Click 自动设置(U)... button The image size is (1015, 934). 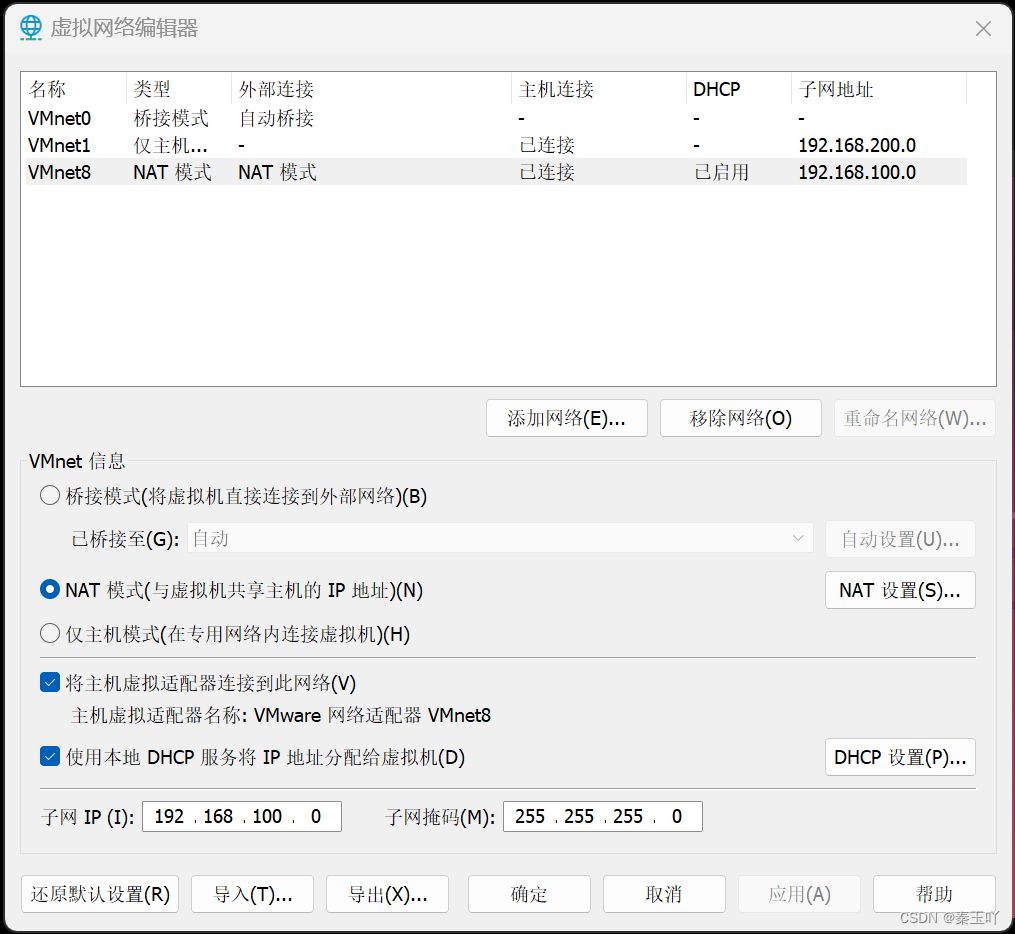(900, 539)
